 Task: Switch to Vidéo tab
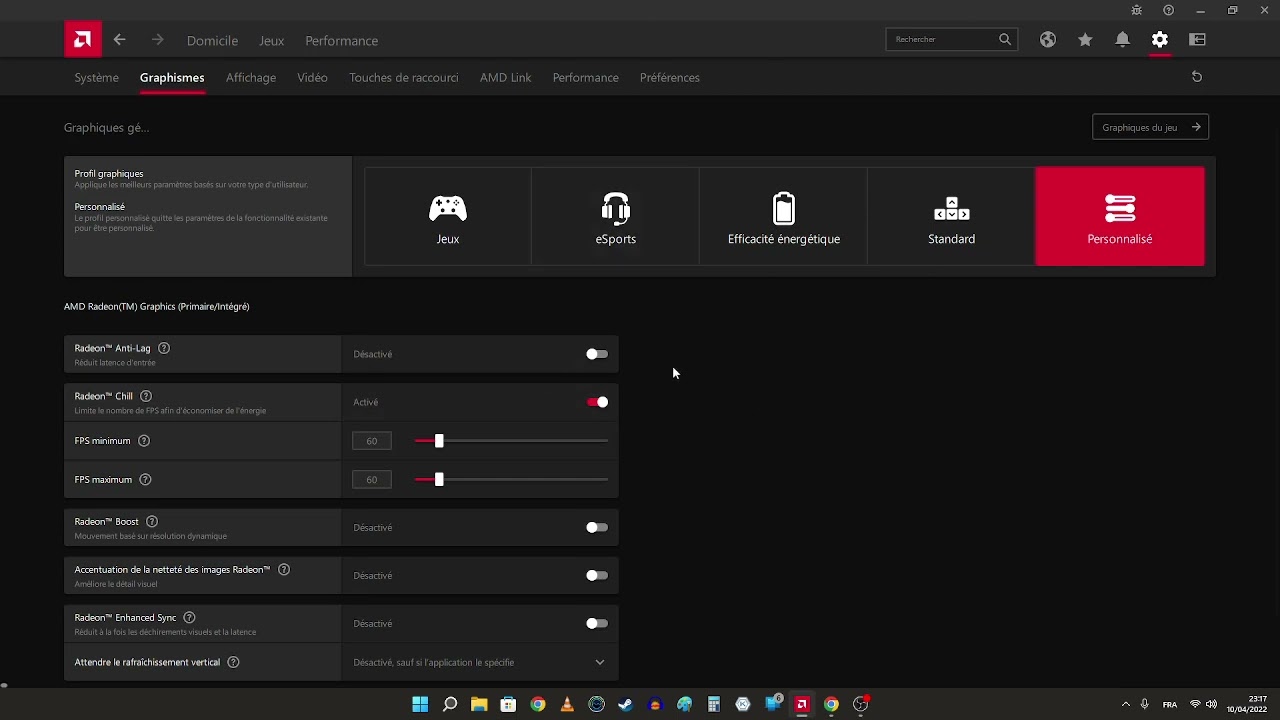click(x=312, y=77)
